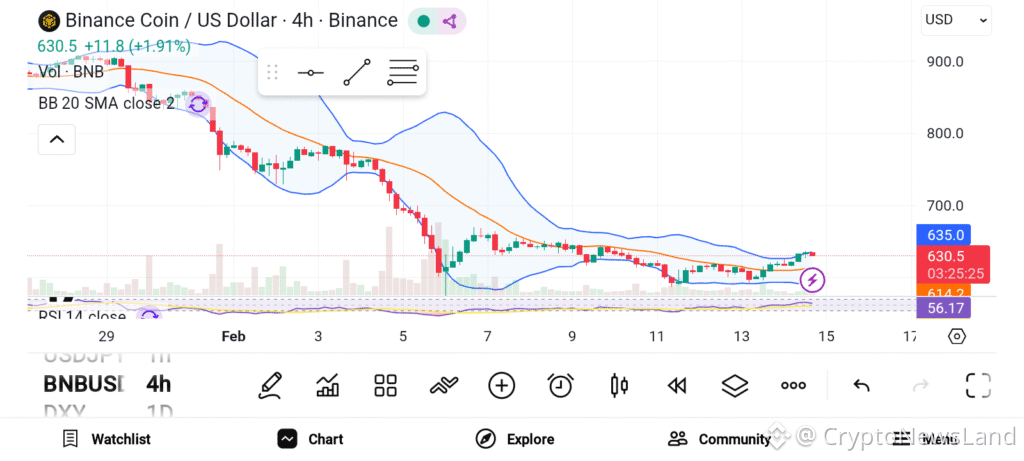
Task: Redo the last chart action
Action: point(920,386)
